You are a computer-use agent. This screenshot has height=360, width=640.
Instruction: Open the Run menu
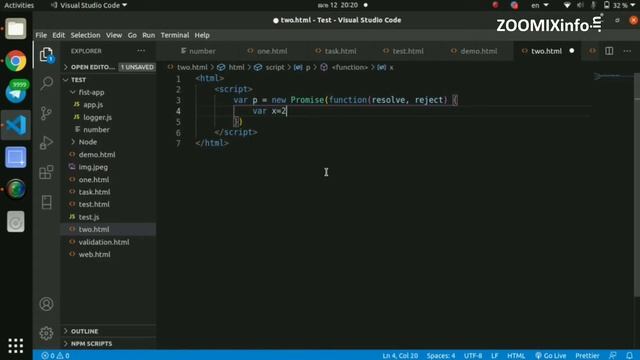coord(149,35)
